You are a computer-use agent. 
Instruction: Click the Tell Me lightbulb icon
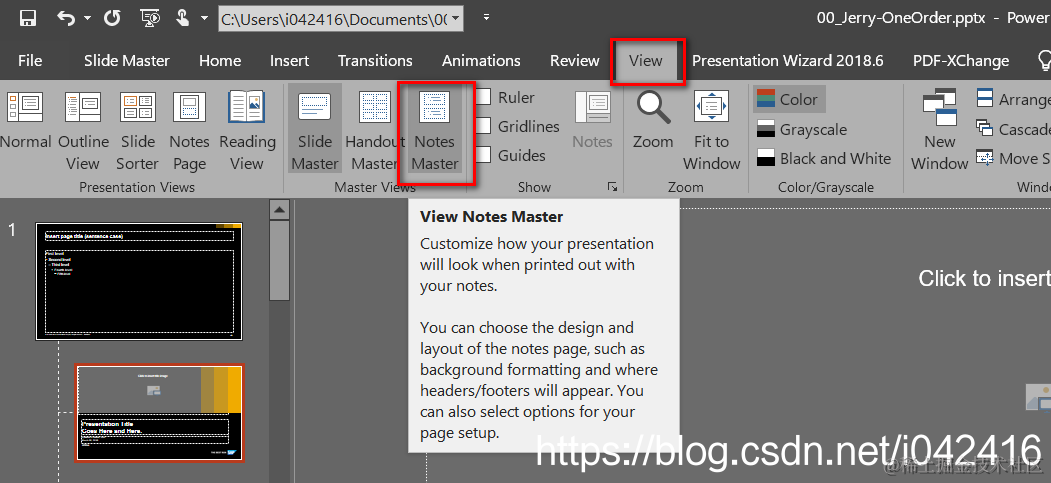(1044, 61)
